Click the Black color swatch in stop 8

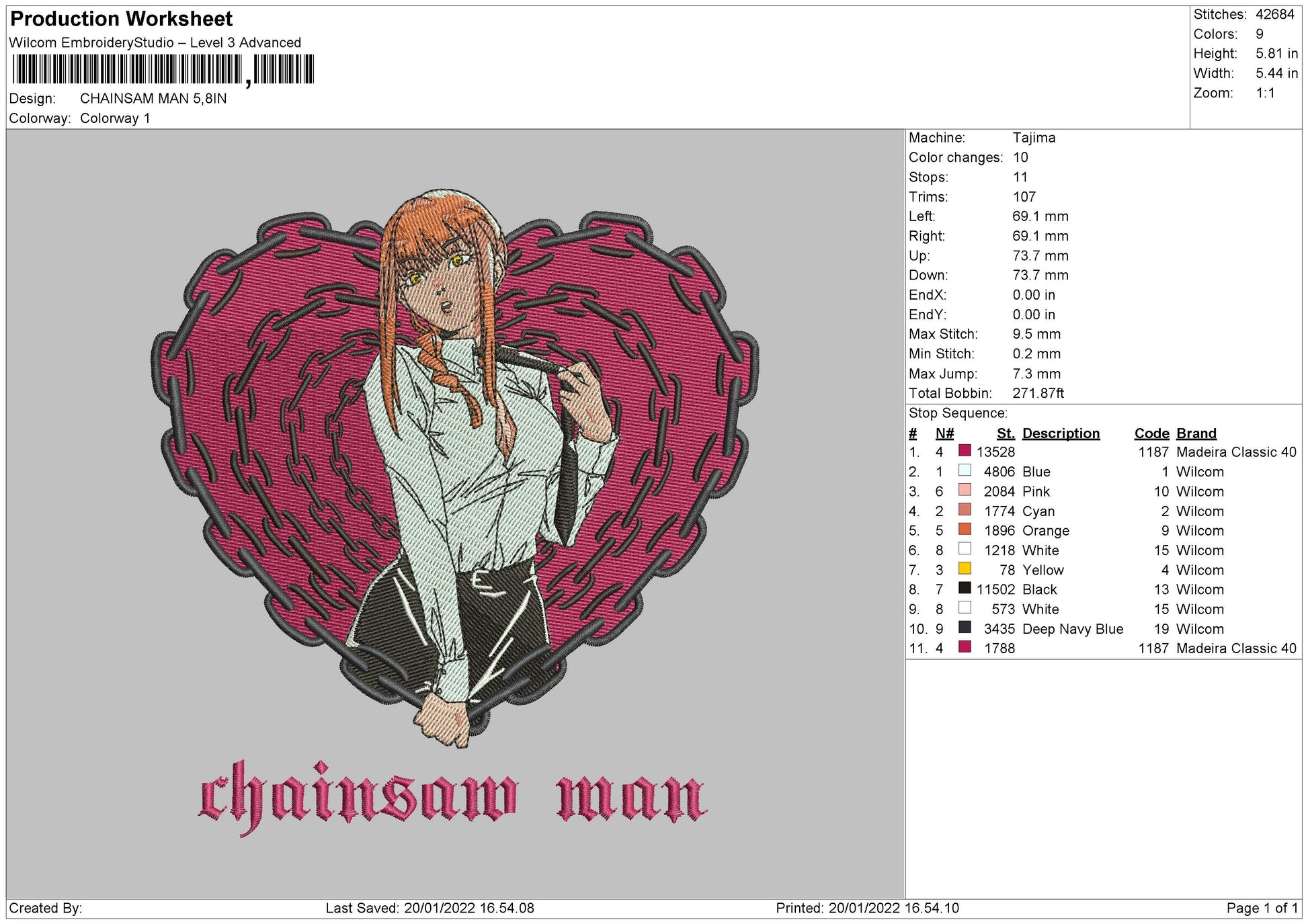[965, 588]
